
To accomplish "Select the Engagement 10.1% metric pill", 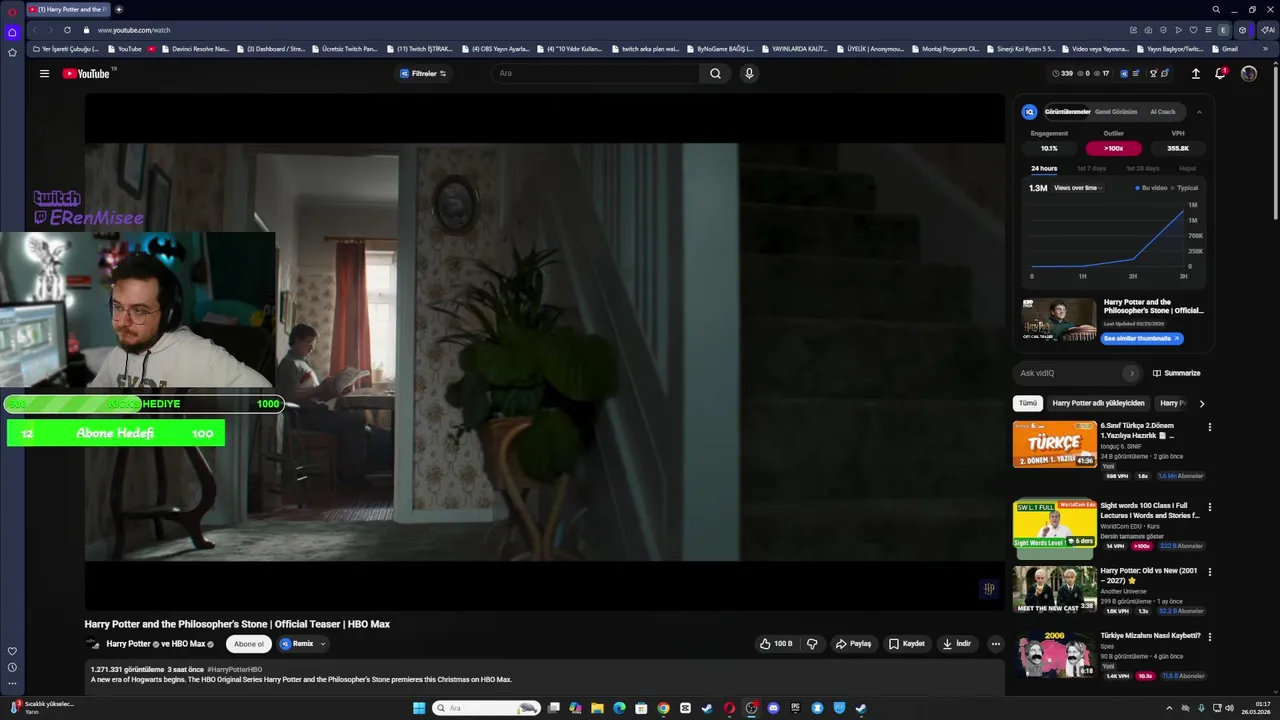I will coord(1049,148).
